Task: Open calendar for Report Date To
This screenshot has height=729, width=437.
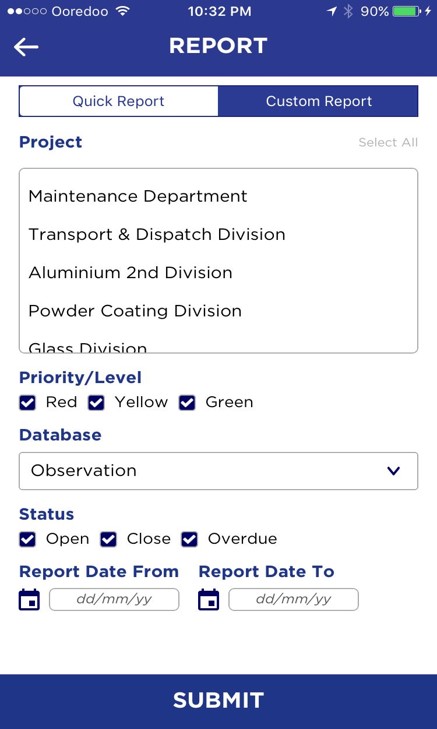Action: click(209, 599)
